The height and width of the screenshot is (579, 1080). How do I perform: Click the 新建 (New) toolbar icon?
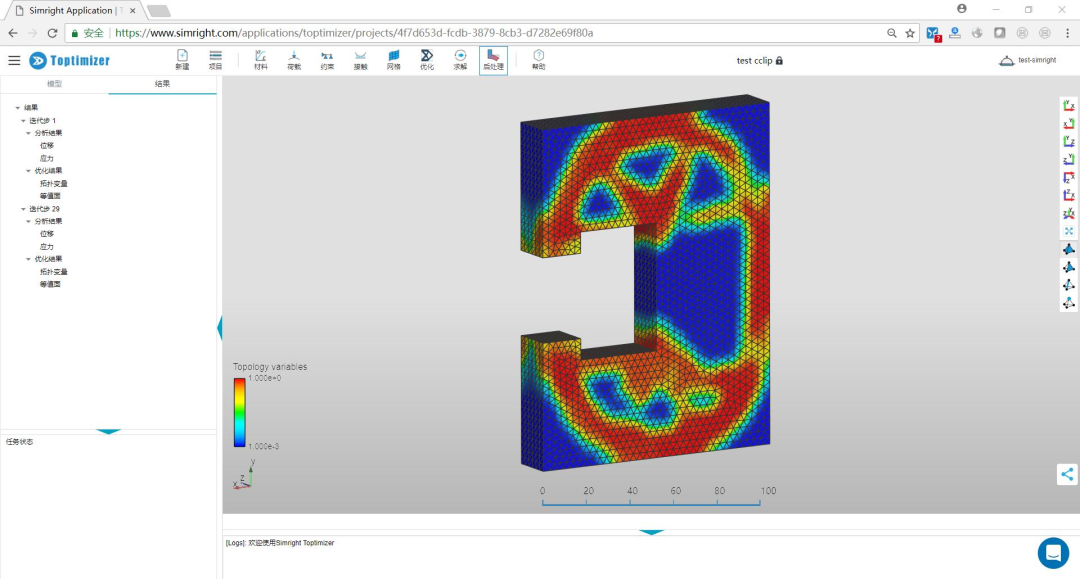(x=182, y=60)
